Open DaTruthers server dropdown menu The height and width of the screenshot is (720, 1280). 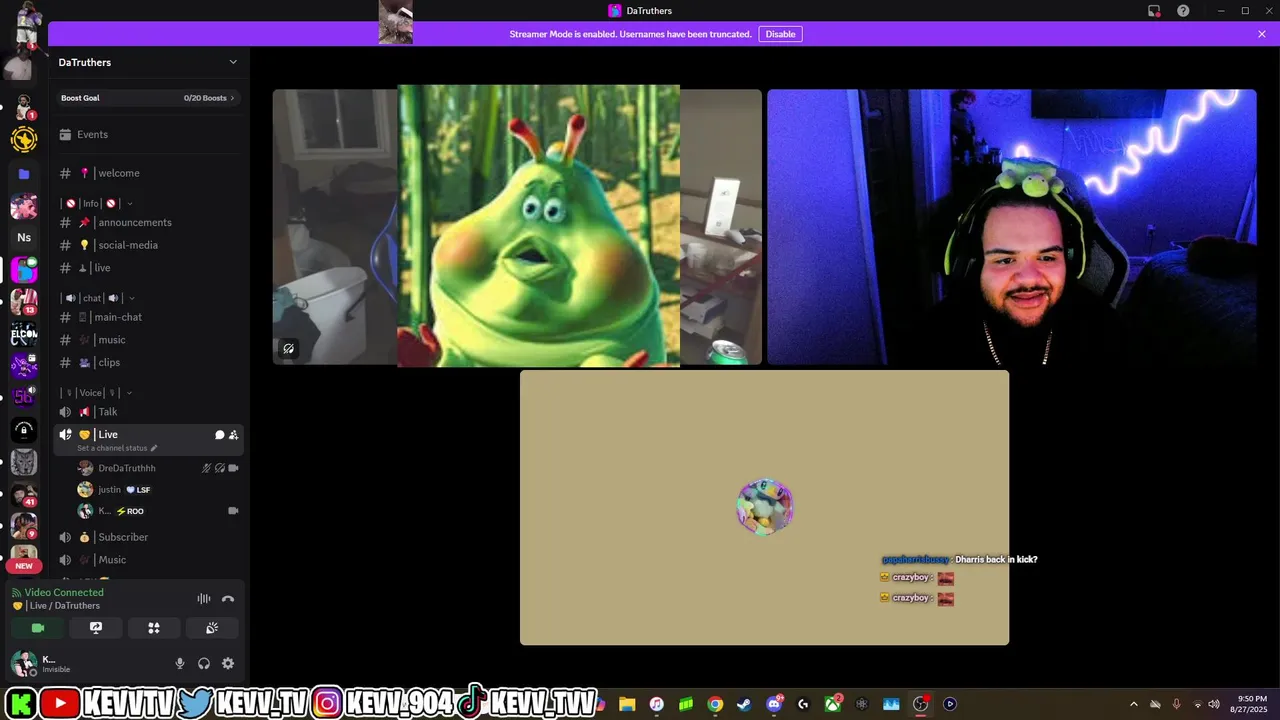point(148,62)
